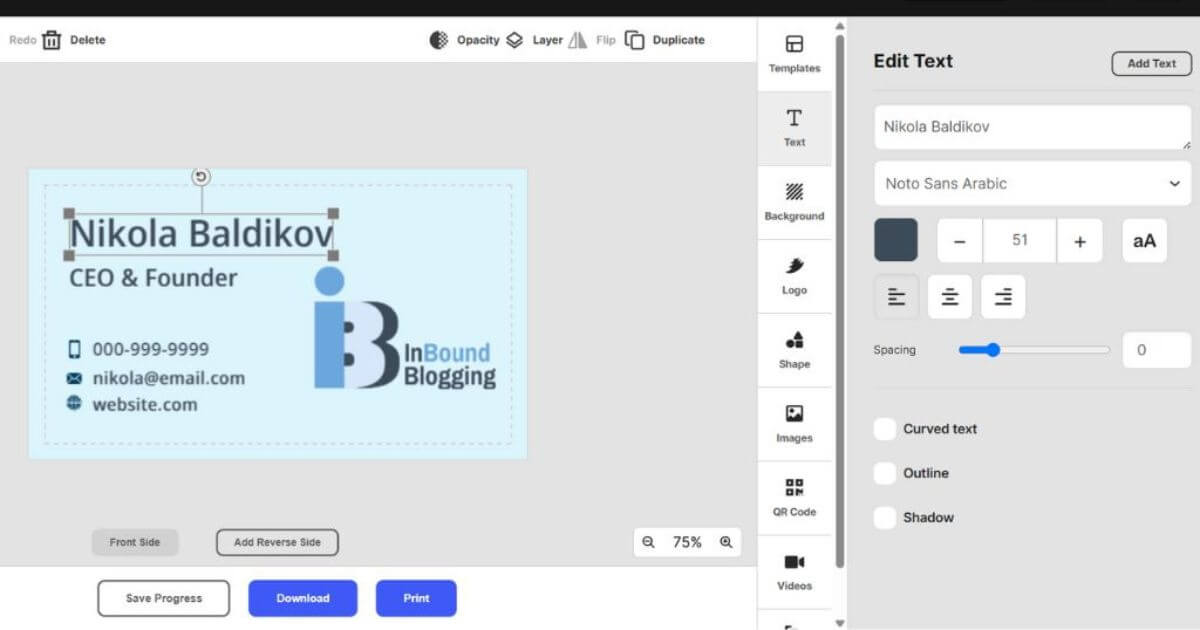Screen dimensions: 1200x630
Task: Select the Front Side tab
Action: (x=135, y=542)
